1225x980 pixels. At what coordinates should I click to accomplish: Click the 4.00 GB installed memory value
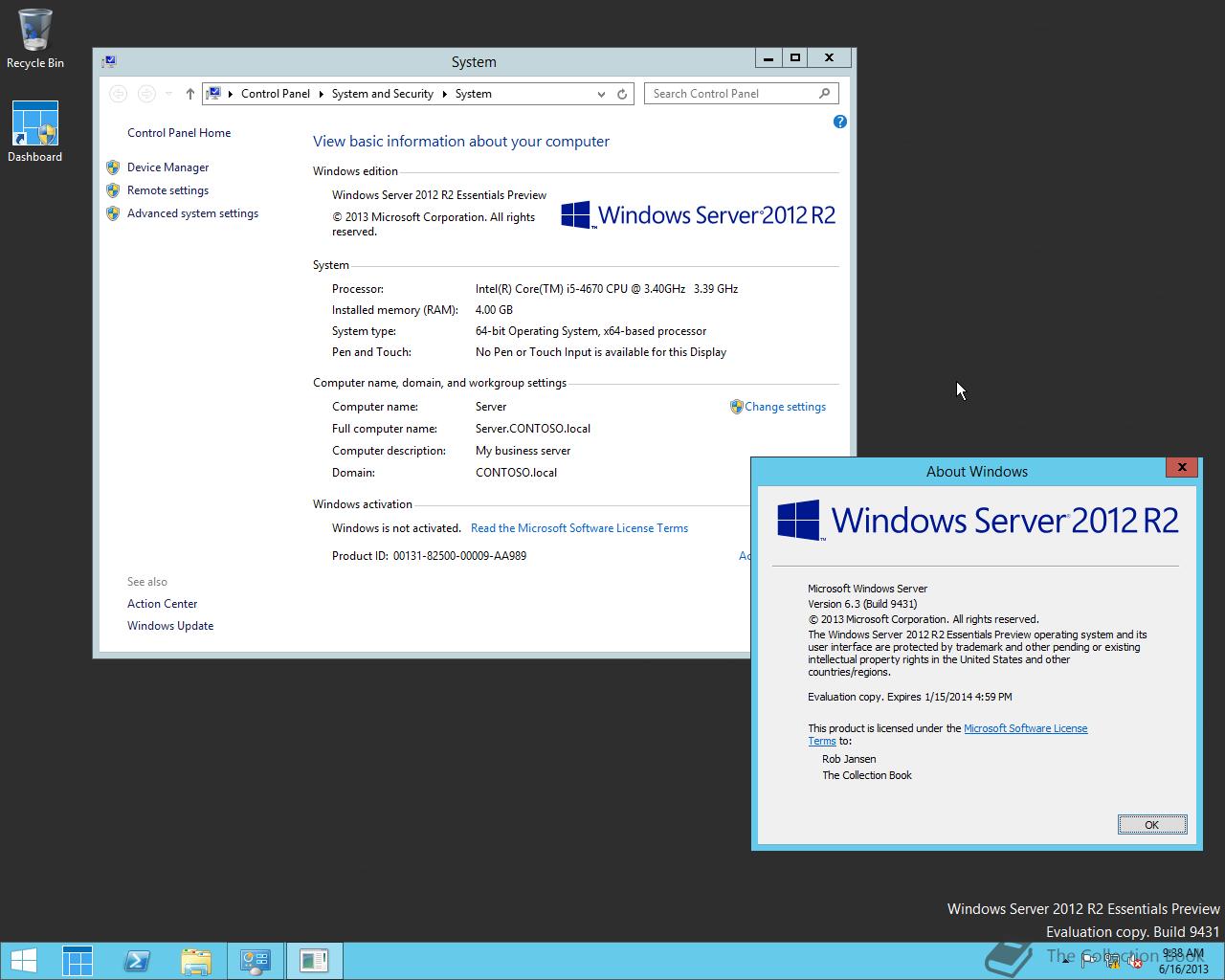pyautogui.click(x=494, y=310)
